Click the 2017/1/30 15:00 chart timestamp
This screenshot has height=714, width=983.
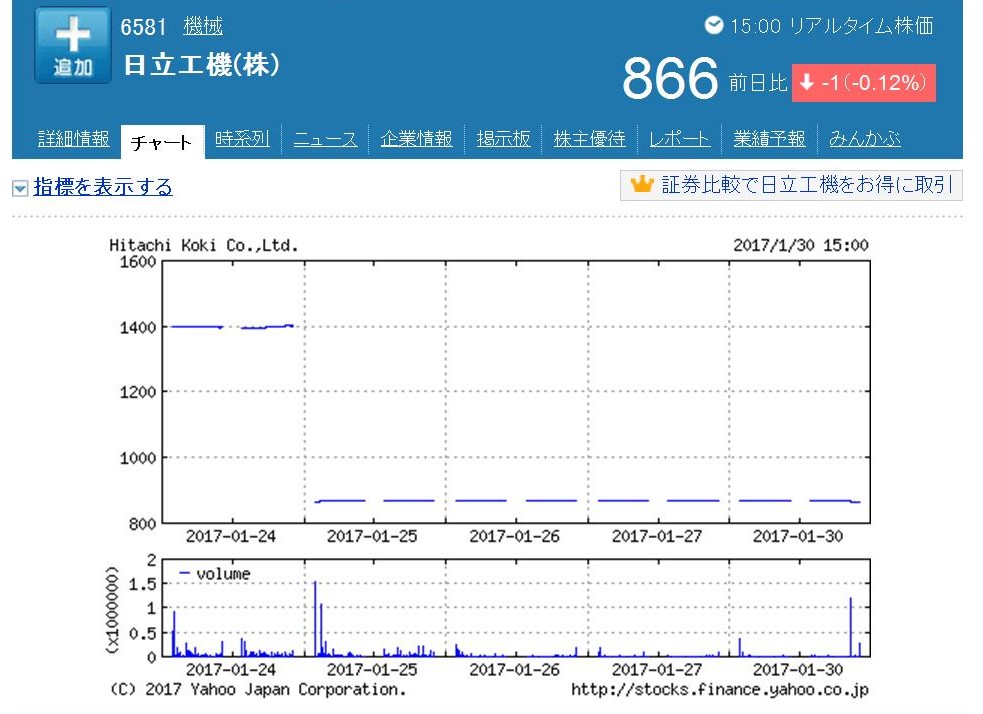(801, 245)
